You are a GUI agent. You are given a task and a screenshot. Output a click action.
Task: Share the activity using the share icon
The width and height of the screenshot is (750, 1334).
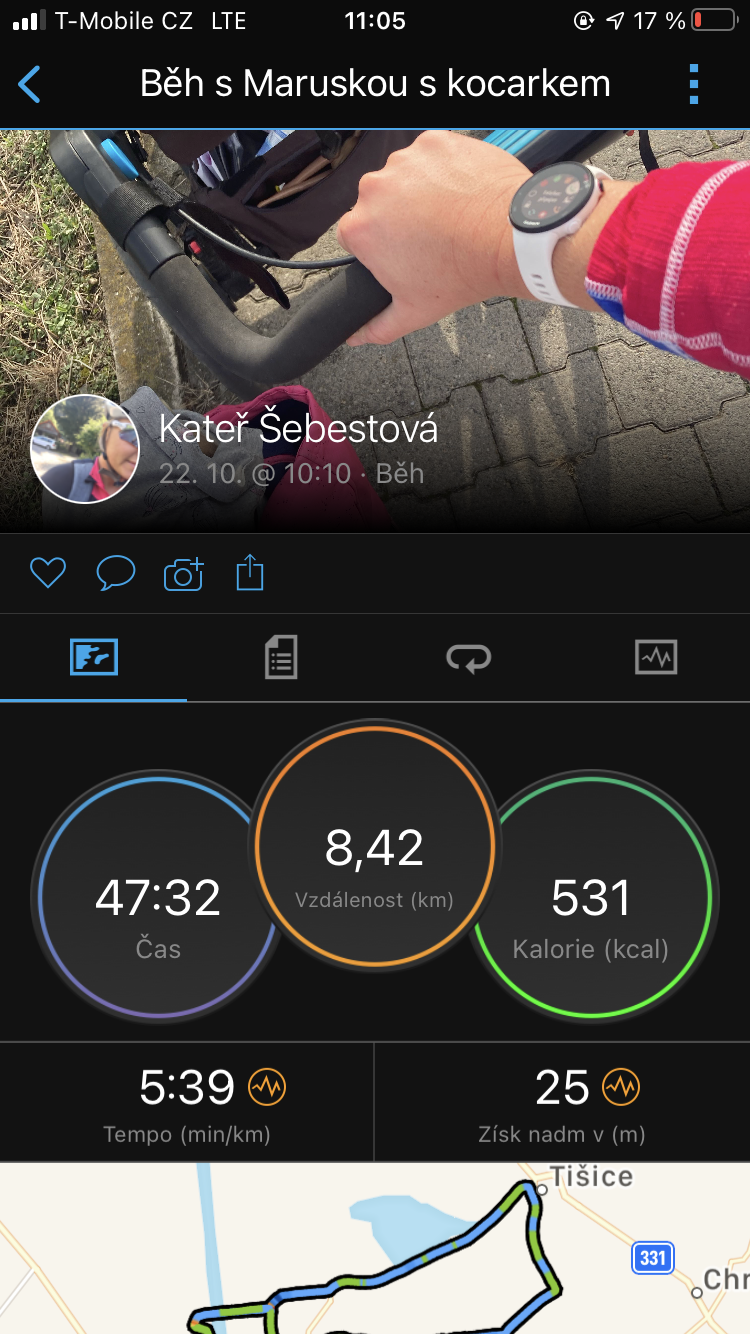point(250,573)
